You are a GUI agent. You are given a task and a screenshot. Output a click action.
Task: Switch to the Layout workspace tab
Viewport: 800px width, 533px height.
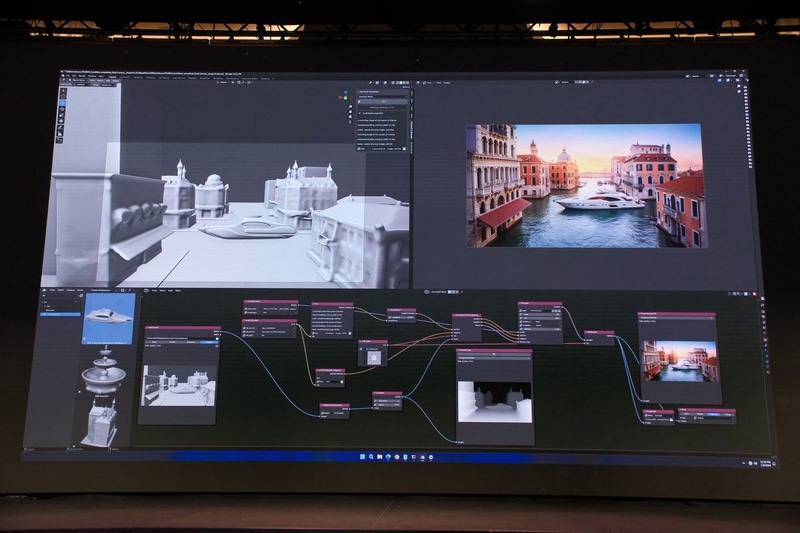pos(113,77)
